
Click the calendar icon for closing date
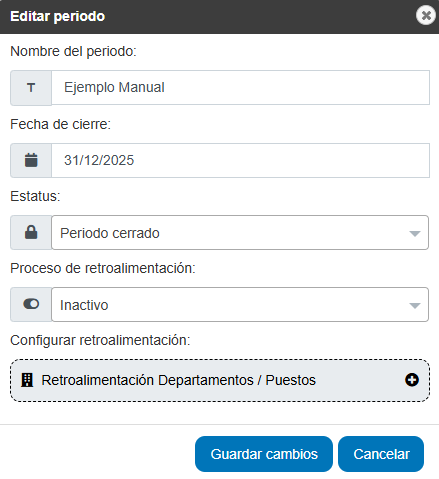[31, 160]
